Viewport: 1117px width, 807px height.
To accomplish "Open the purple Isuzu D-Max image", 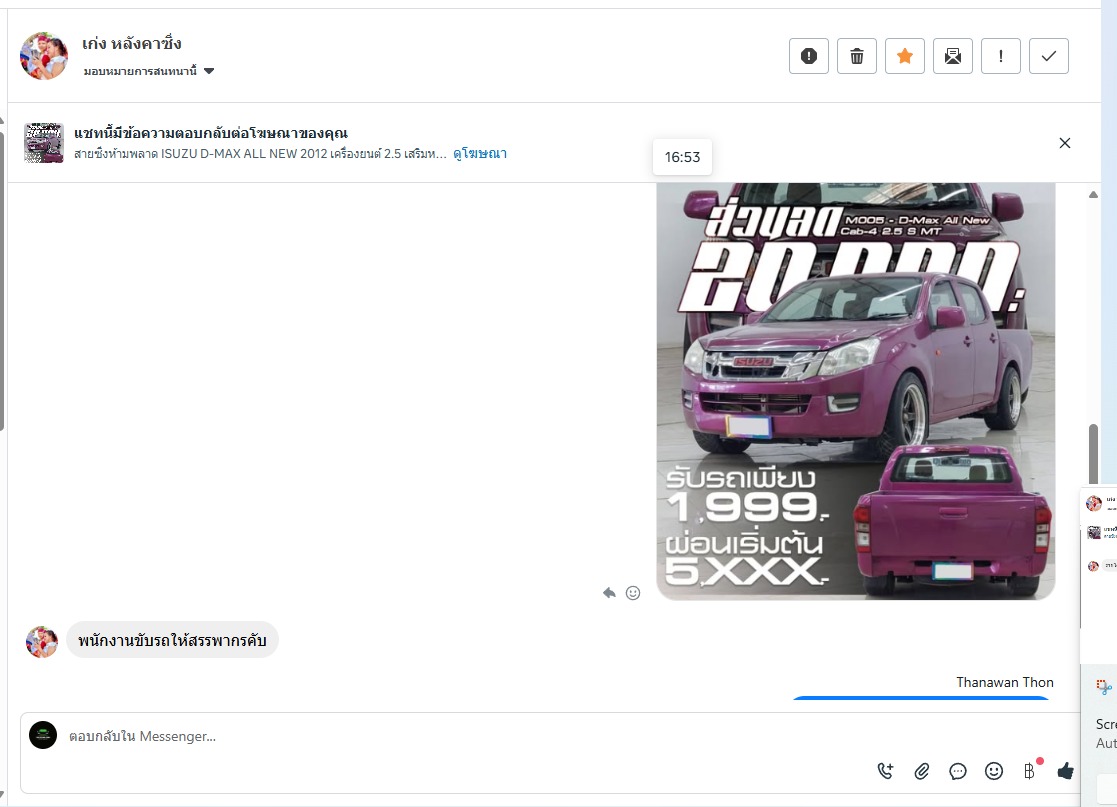I will coord(856,390).
